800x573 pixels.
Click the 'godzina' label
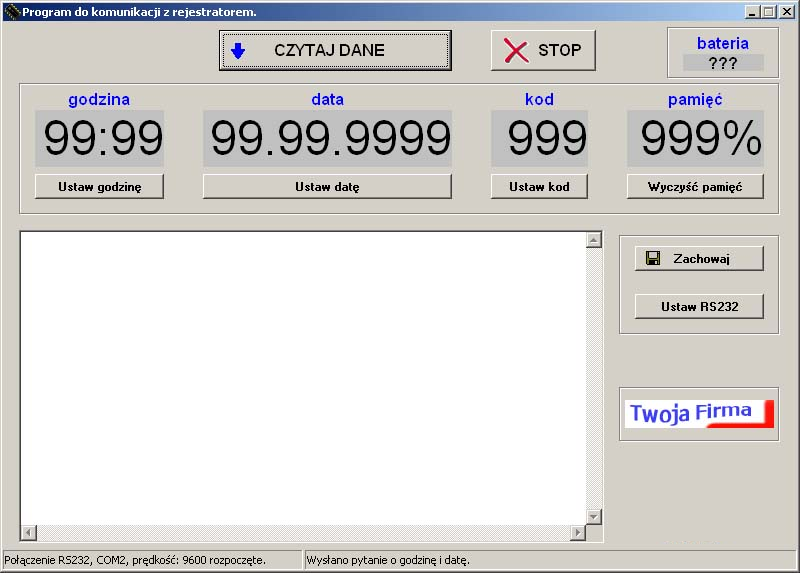99,99
